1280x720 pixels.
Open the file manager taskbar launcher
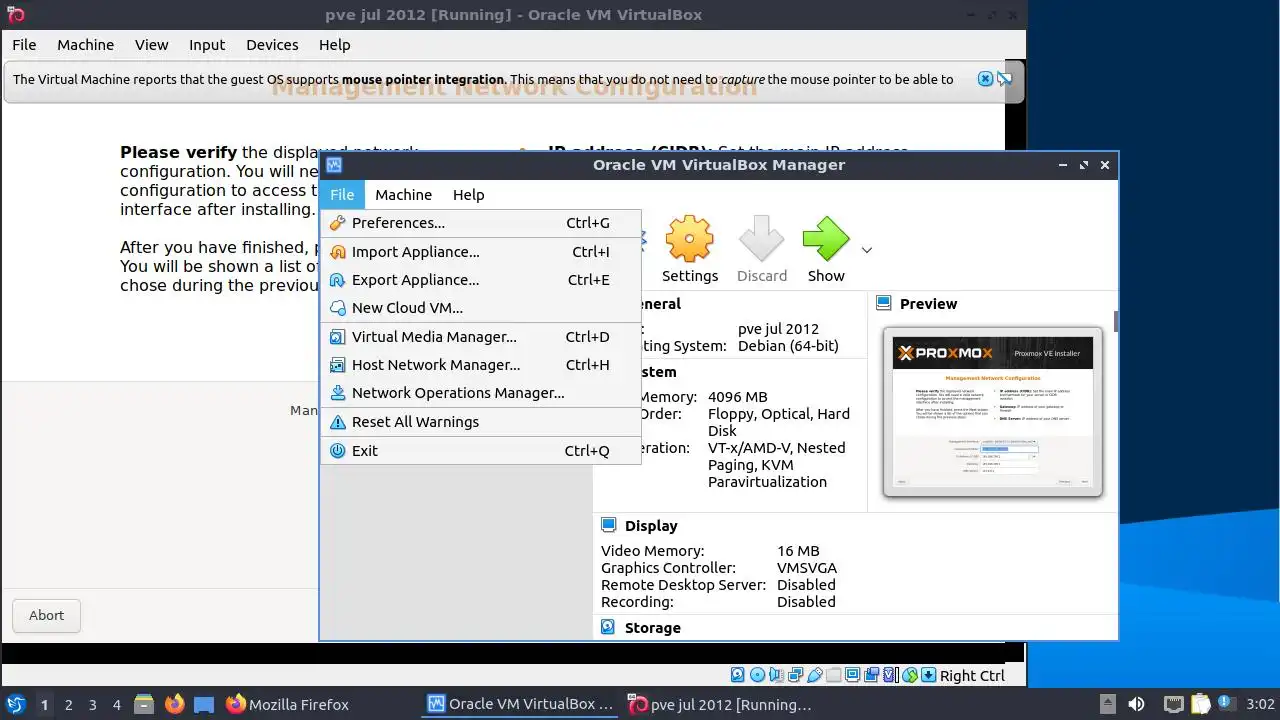[144, 704]
